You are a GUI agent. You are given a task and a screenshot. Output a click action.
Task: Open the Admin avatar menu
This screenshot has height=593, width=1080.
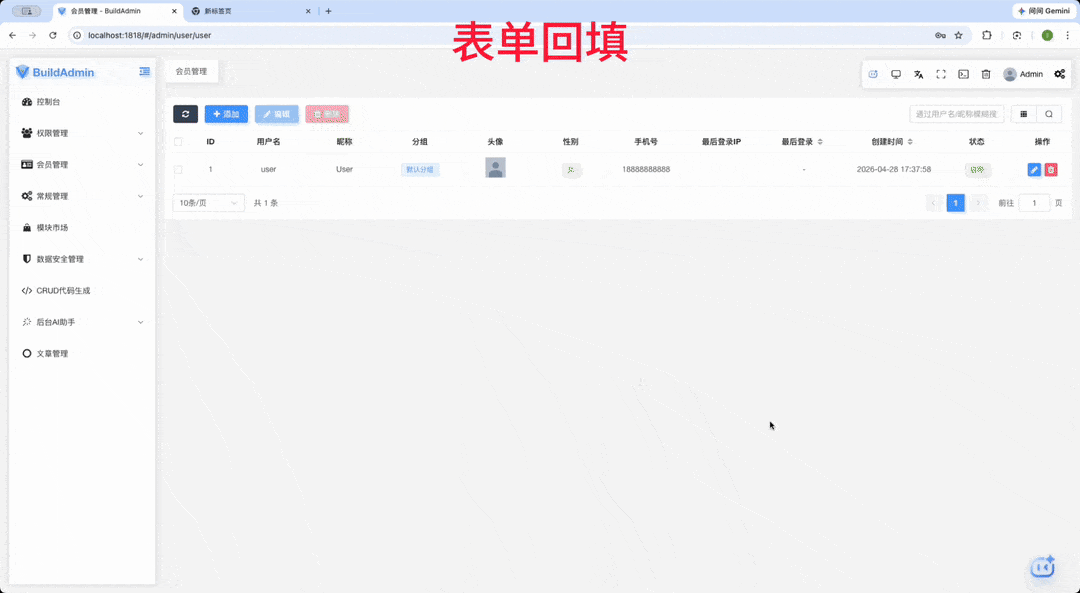[1023, 74]
